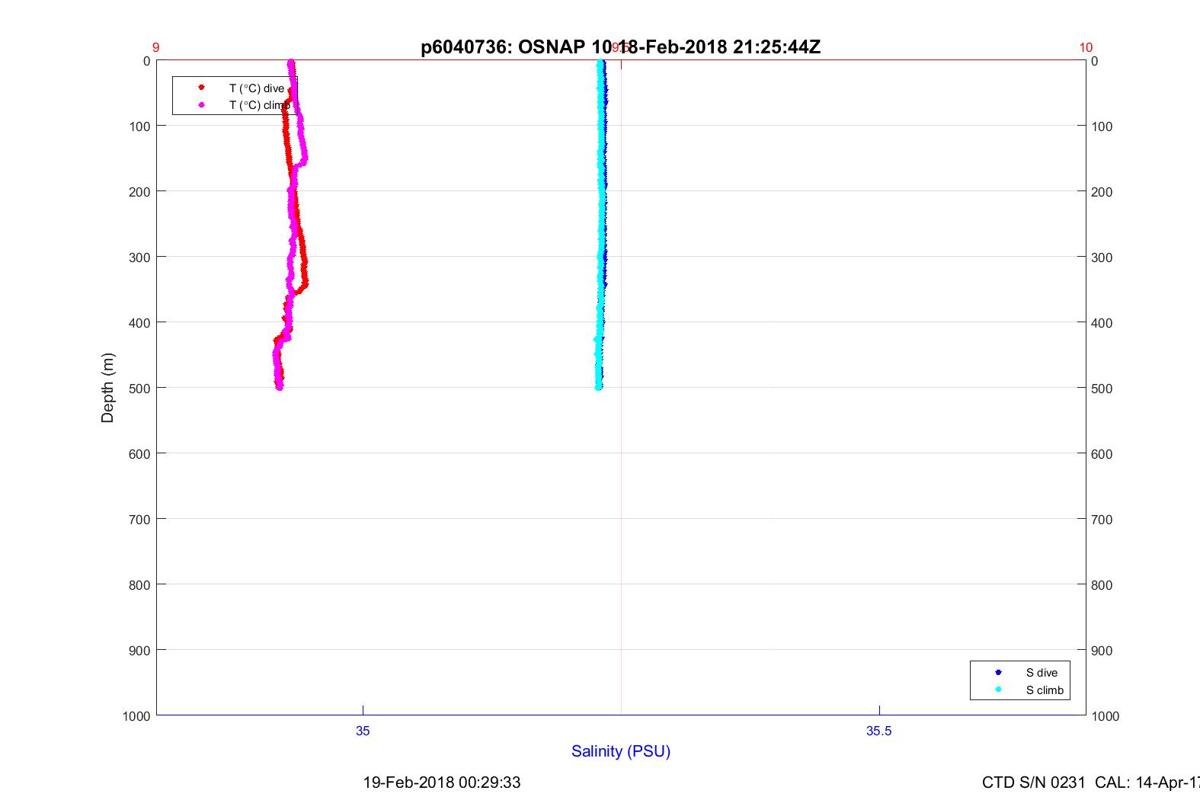Click the 900 tick on the left depth axis
1200x804 pixels.
138,650
